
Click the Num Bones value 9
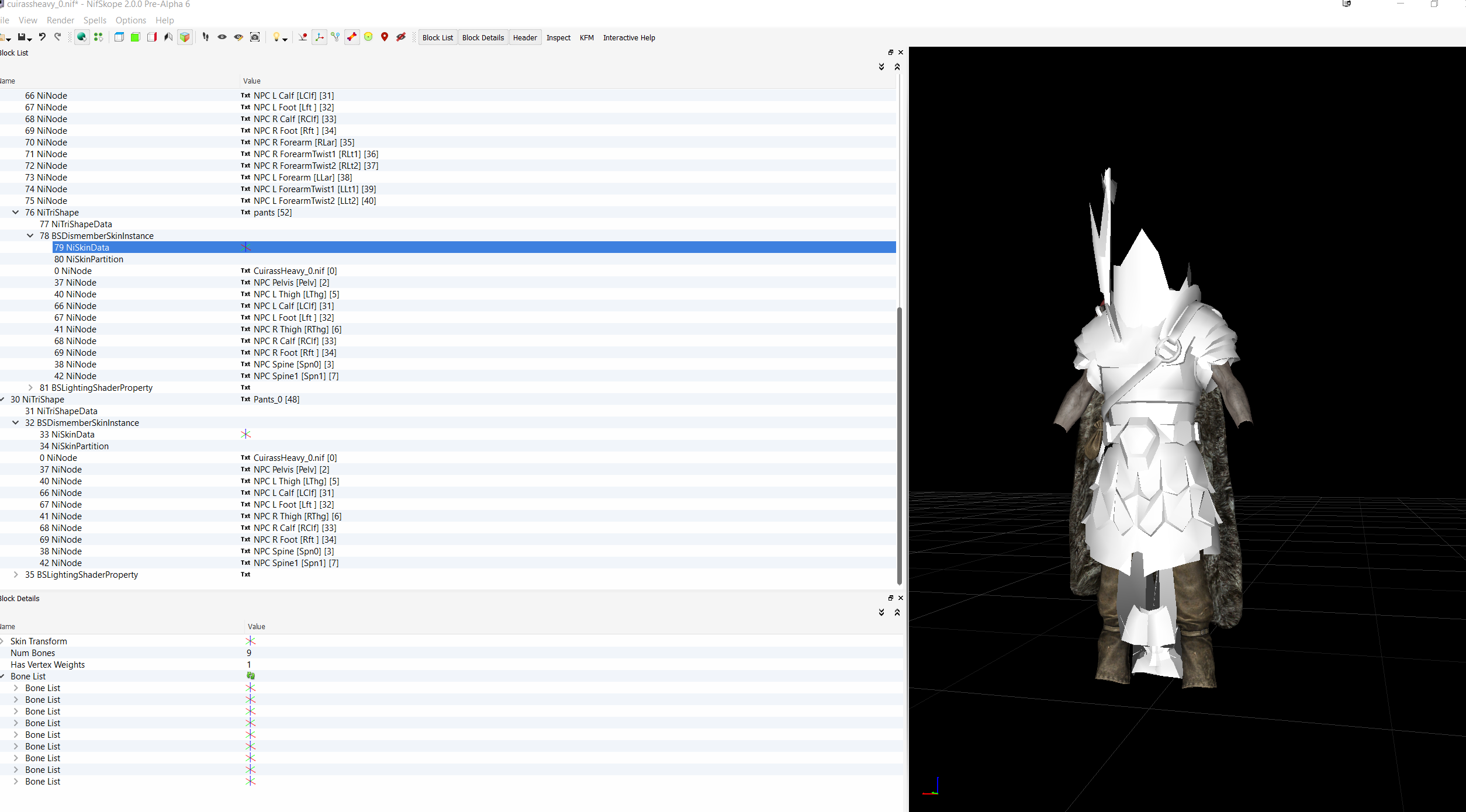[x=249, y=653]
